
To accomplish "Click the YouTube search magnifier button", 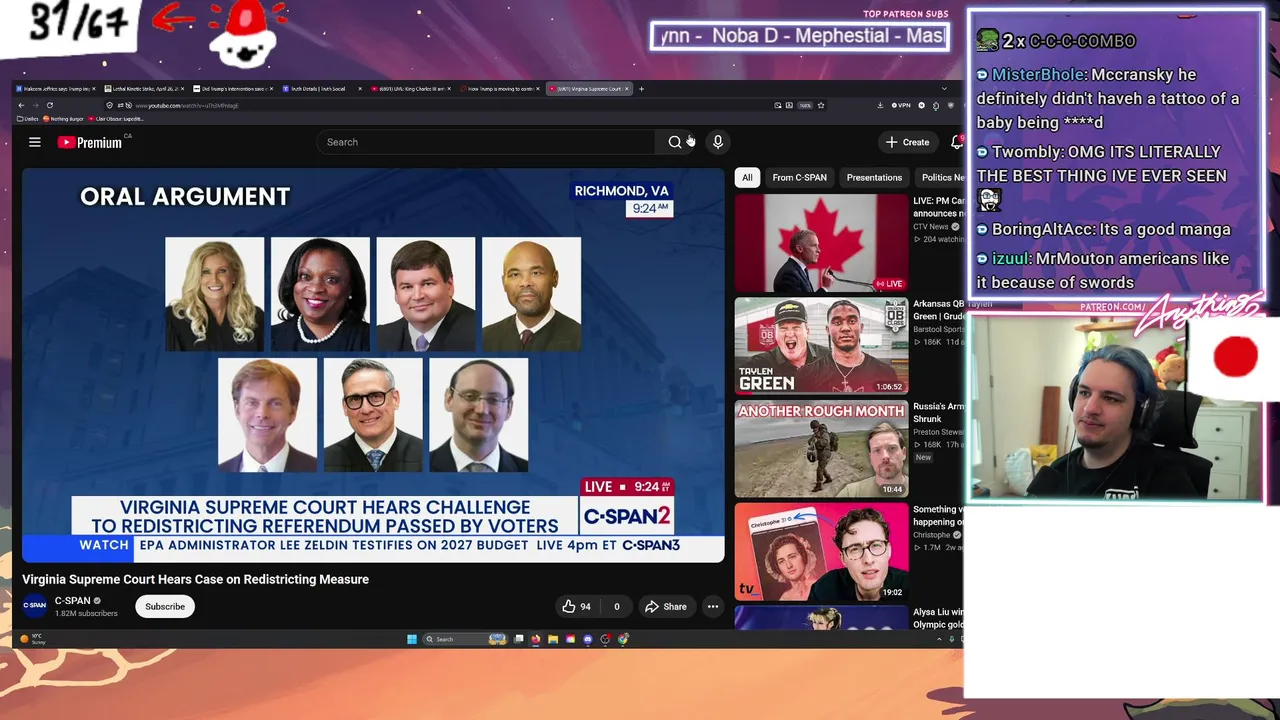I will [x=675, y=142].
